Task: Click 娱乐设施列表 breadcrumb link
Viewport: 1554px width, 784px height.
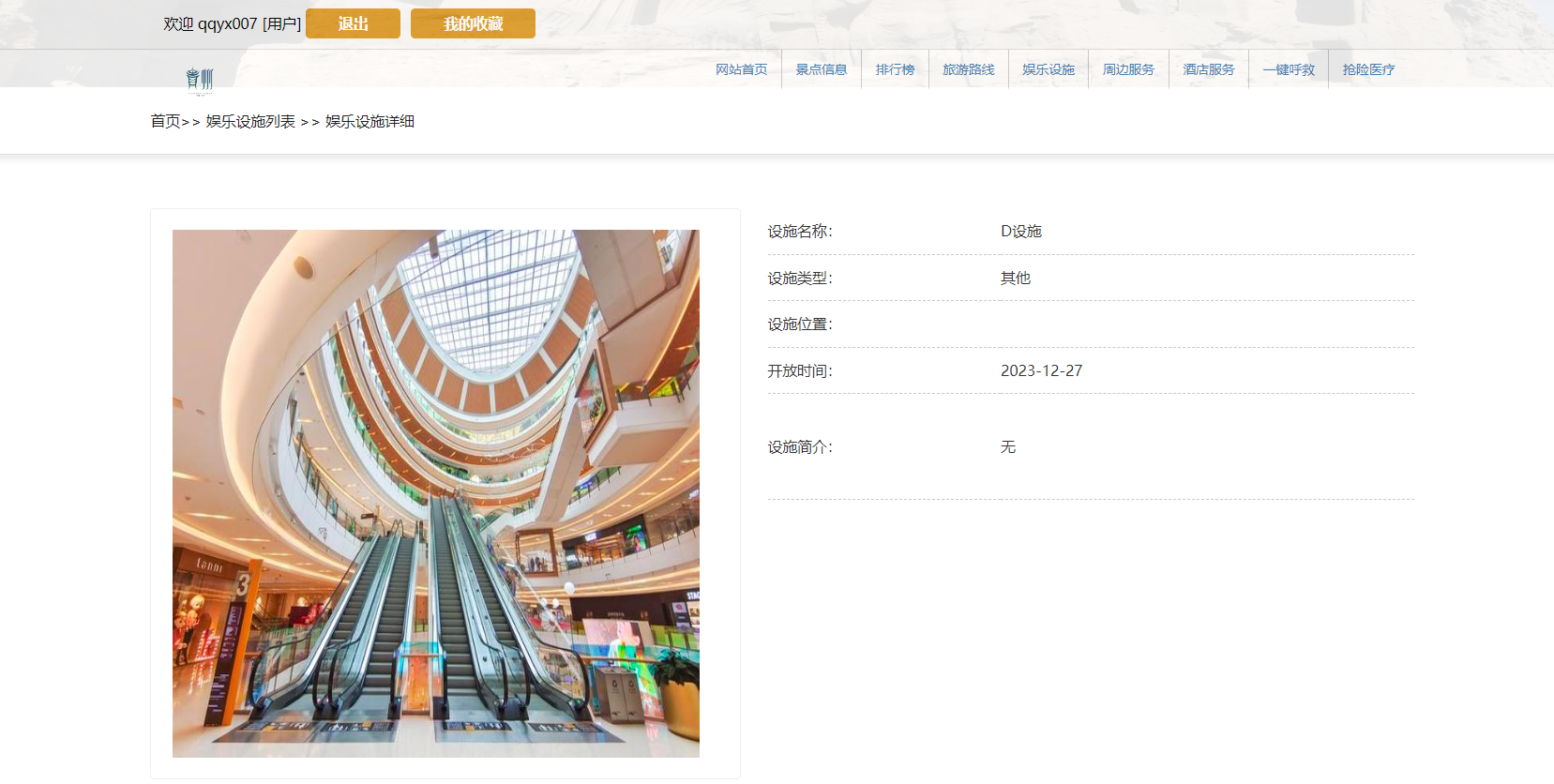Action: [x=250, y=121]
